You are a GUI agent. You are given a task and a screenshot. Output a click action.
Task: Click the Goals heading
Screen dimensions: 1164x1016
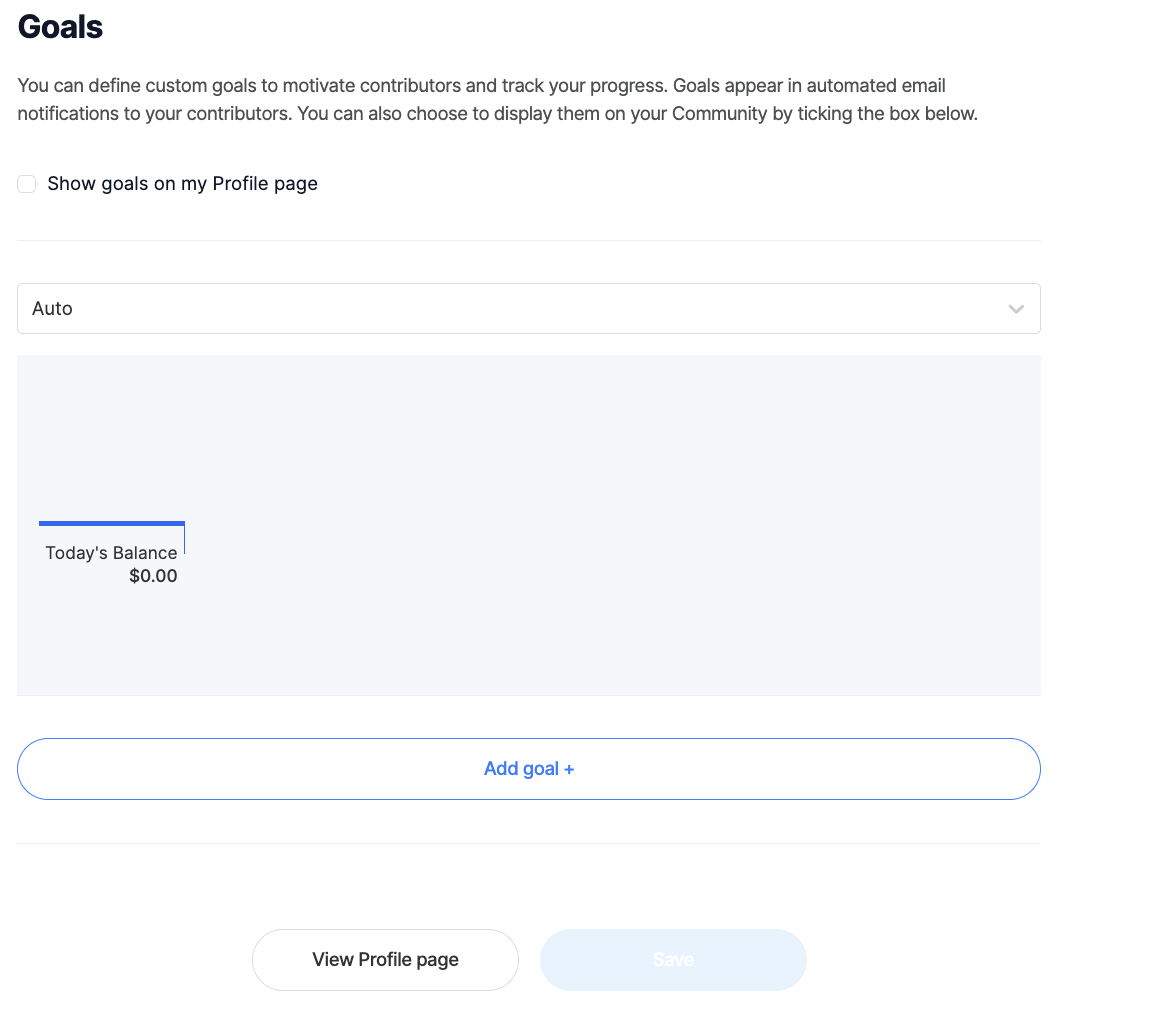click(x=60, y=27)
